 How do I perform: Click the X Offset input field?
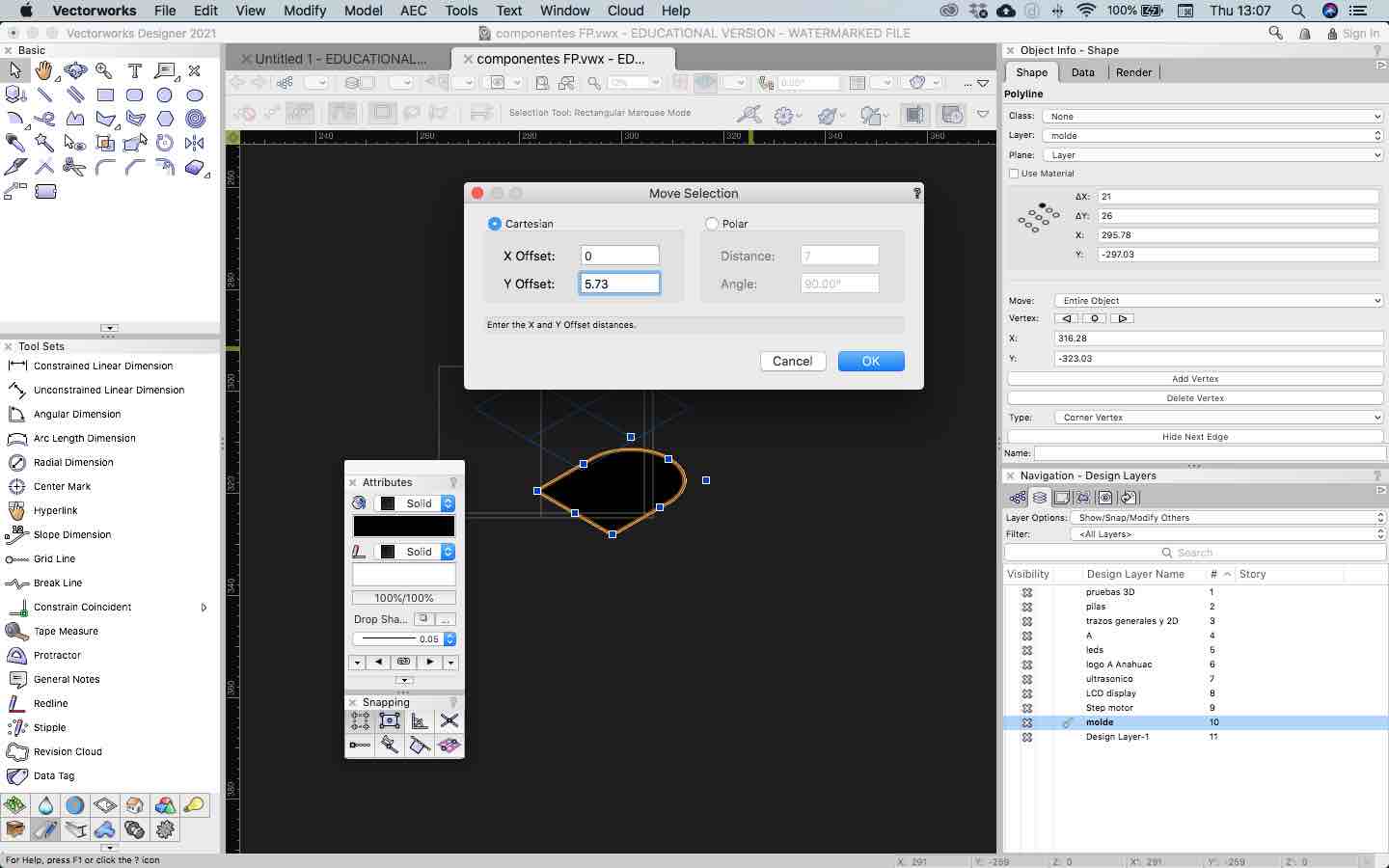point(620,256)
